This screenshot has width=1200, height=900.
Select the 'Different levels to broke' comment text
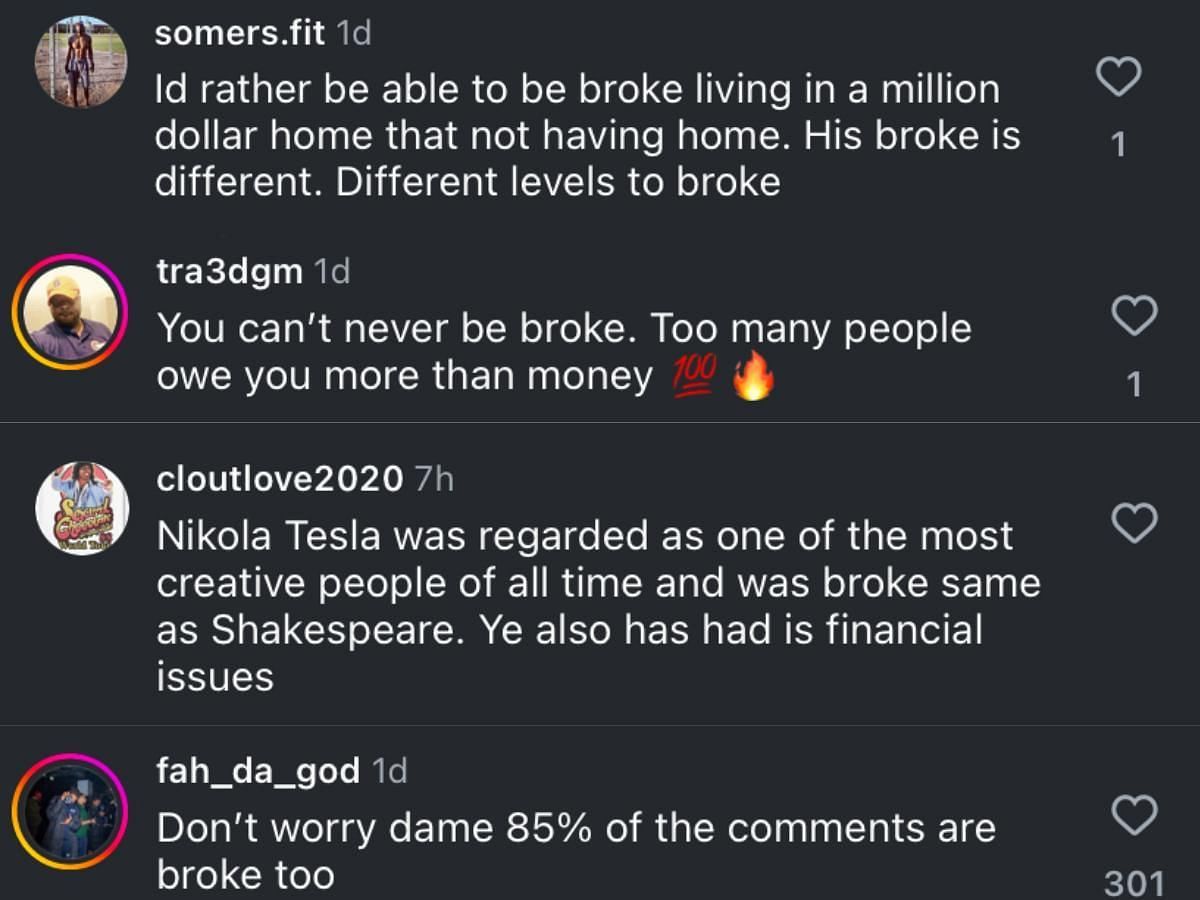(587, 136)
